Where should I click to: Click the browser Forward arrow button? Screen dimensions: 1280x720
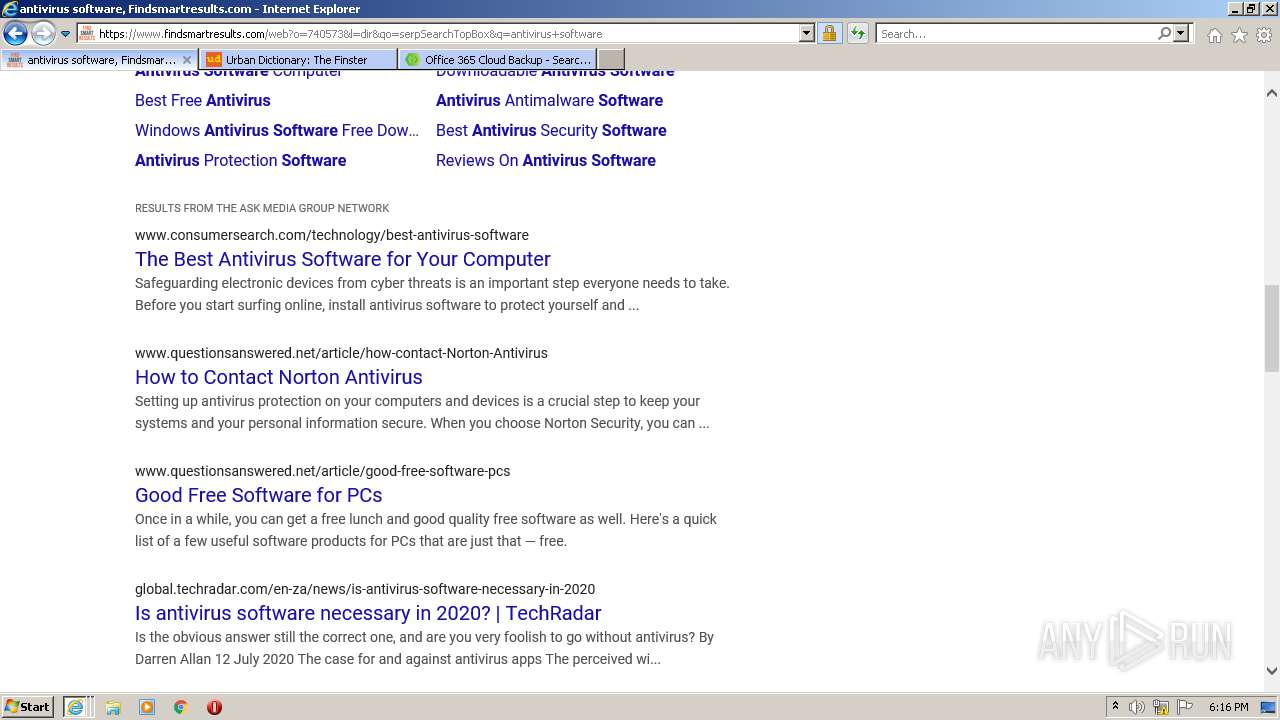(43, 34)
